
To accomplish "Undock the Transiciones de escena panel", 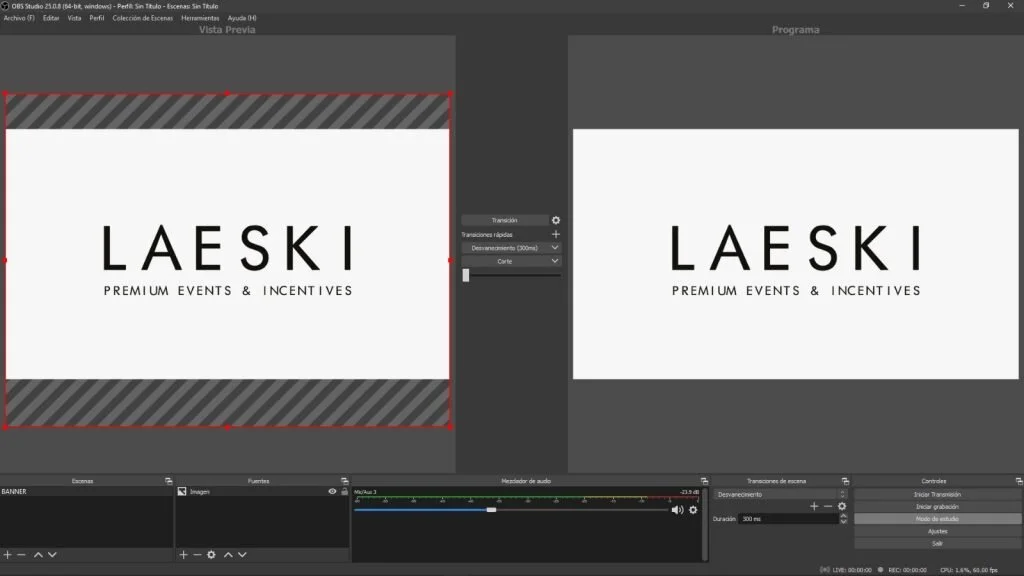I will tap(845, 481).
